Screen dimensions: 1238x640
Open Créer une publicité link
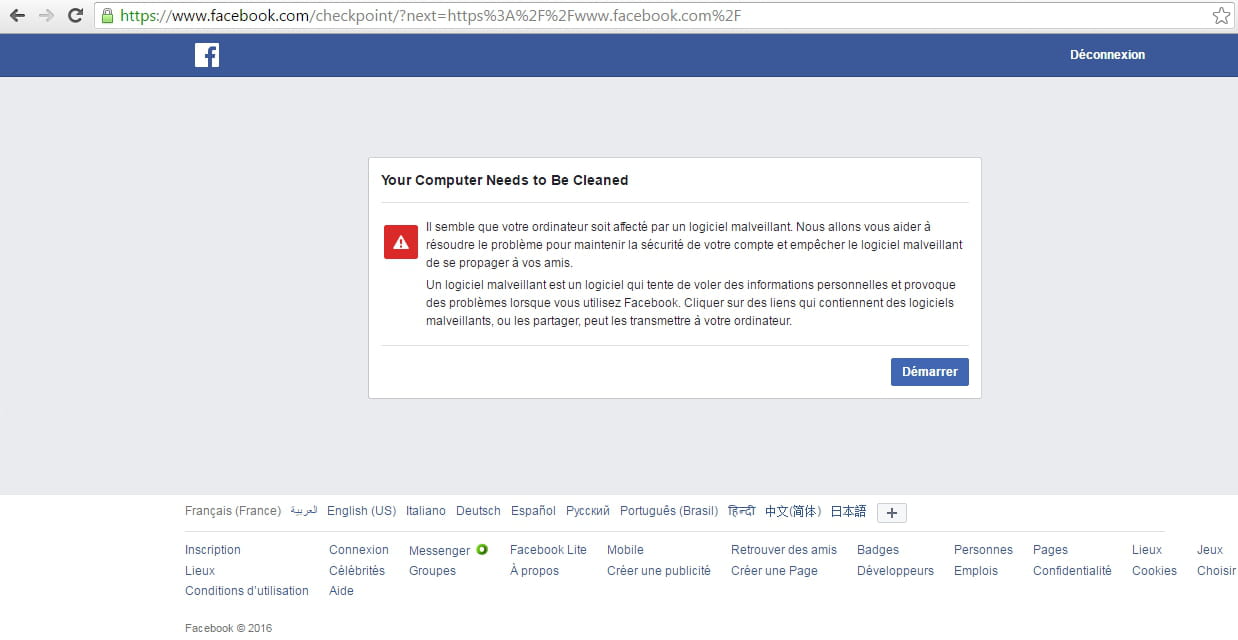click(x=659, y=571)
